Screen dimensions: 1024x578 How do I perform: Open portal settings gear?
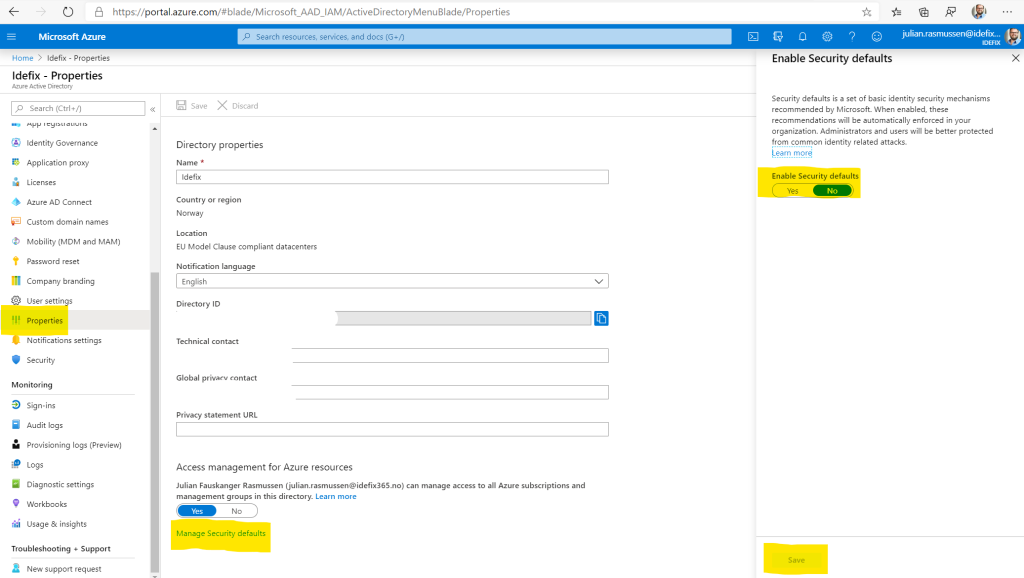tap(827, 37)
